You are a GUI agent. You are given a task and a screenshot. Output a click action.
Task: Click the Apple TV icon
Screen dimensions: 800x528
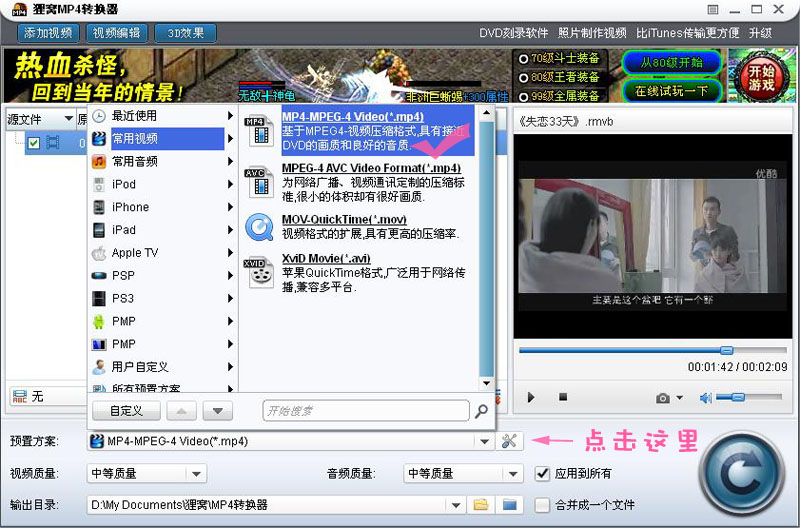click(x=99, y=253)
